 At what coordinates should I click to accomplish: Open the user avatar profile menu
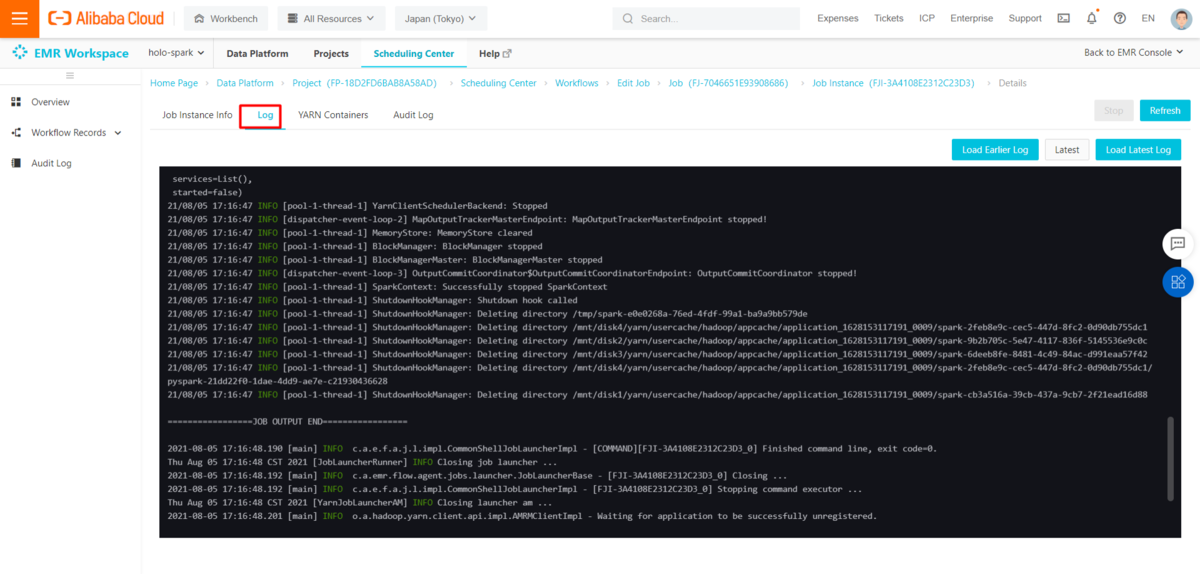1181,18
